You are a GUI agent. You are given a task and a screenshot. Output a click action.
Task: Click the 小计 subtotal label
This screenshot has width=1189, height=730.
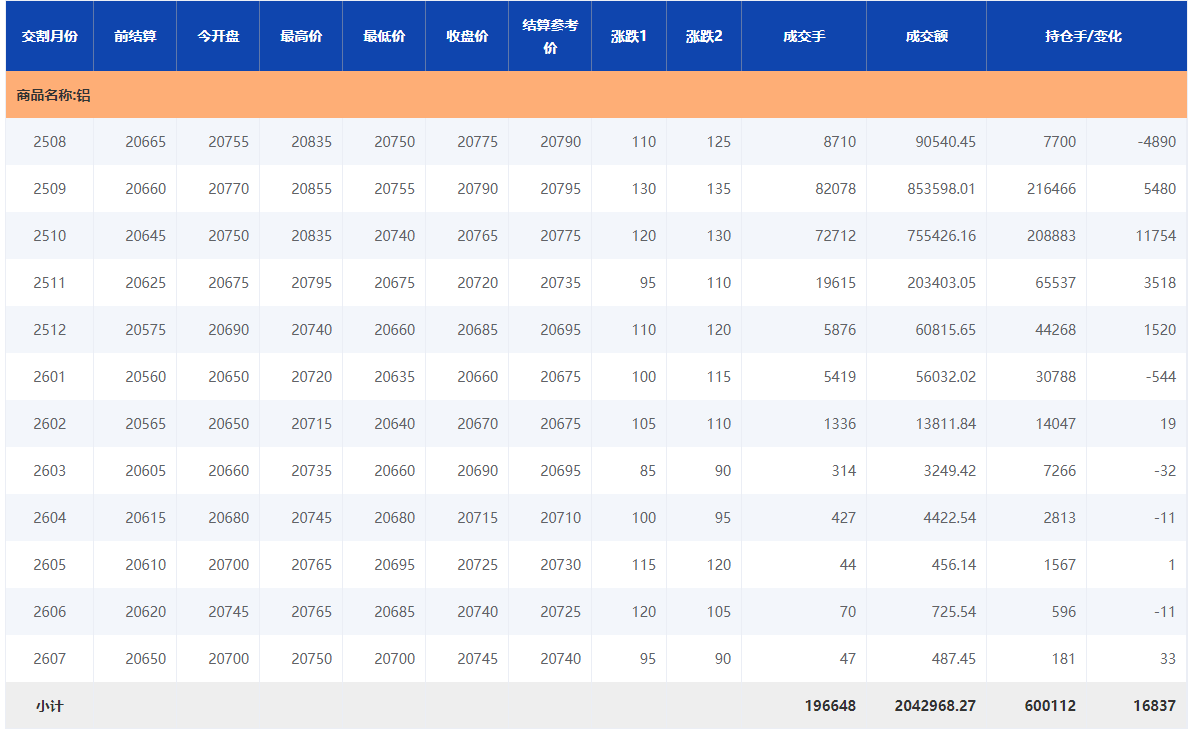pos(49,706)
